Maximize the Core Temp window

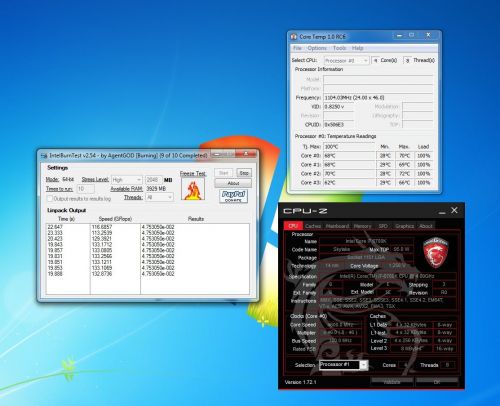[412, 35]
